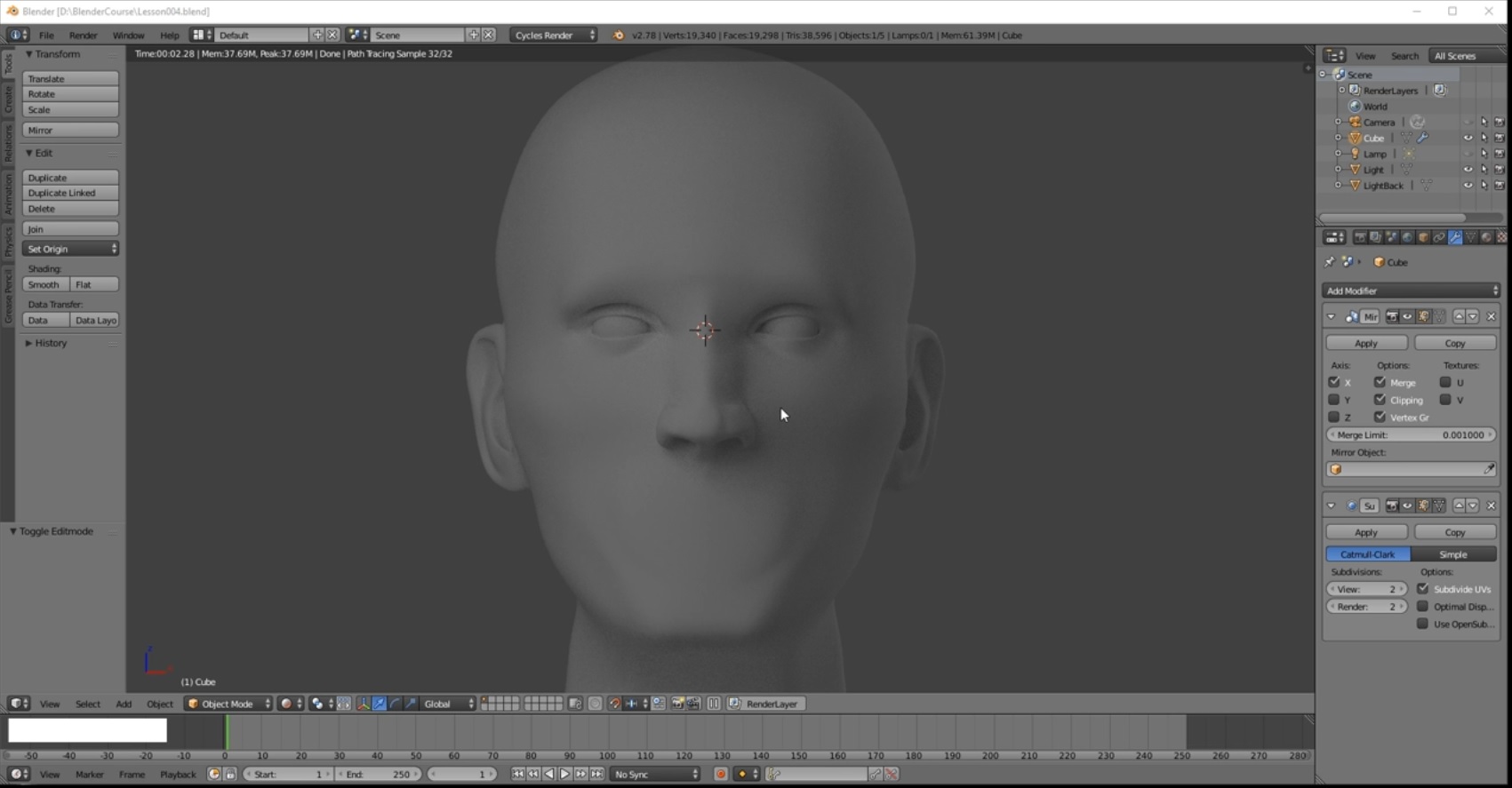Viewport: 1512px width, 788px height.
Task: Enable the U textures checkbox
Action: (1445, 382)
